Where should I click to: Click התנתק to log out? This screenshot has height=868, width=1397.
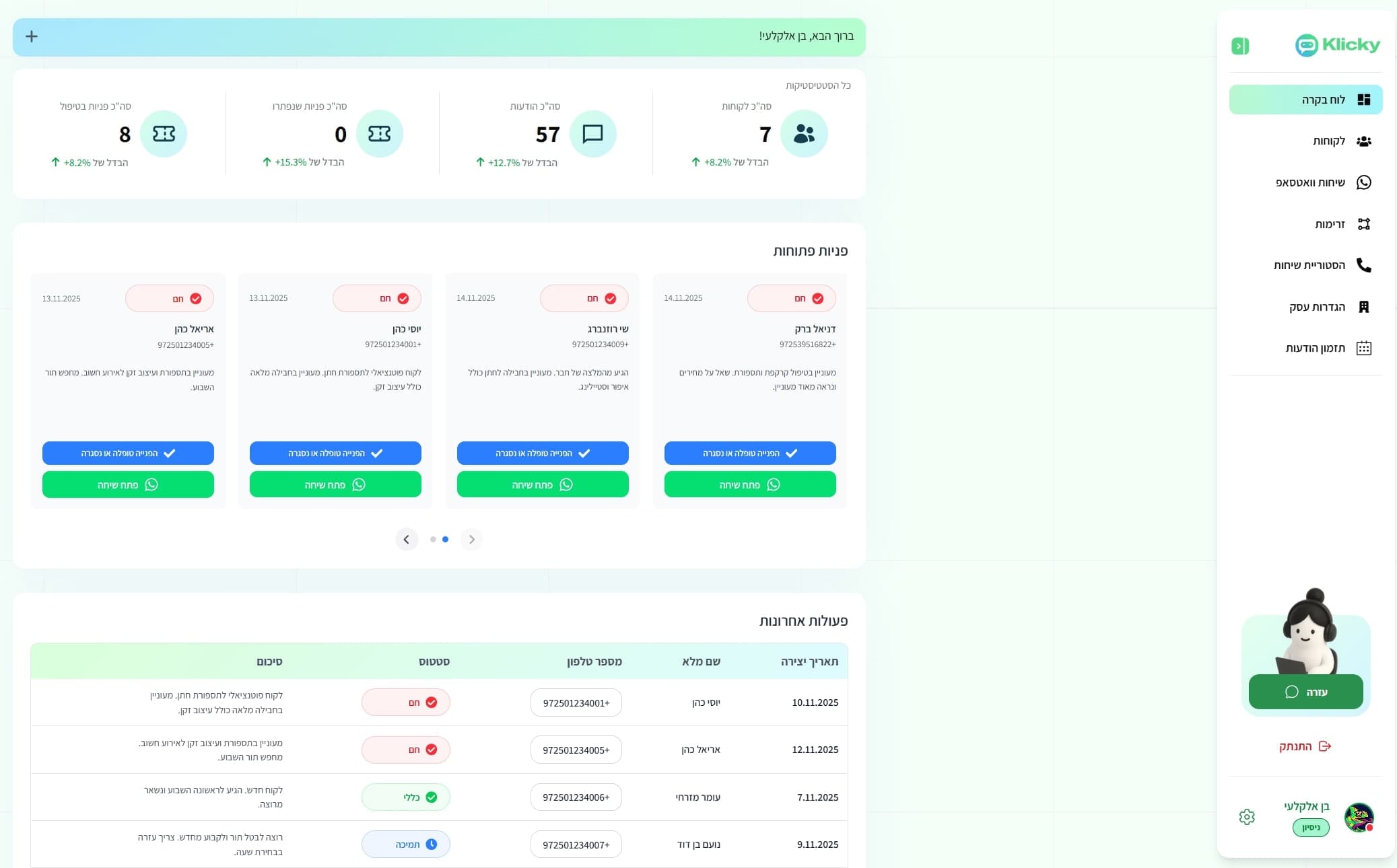pyautogui.click(x=1305, y=746)
